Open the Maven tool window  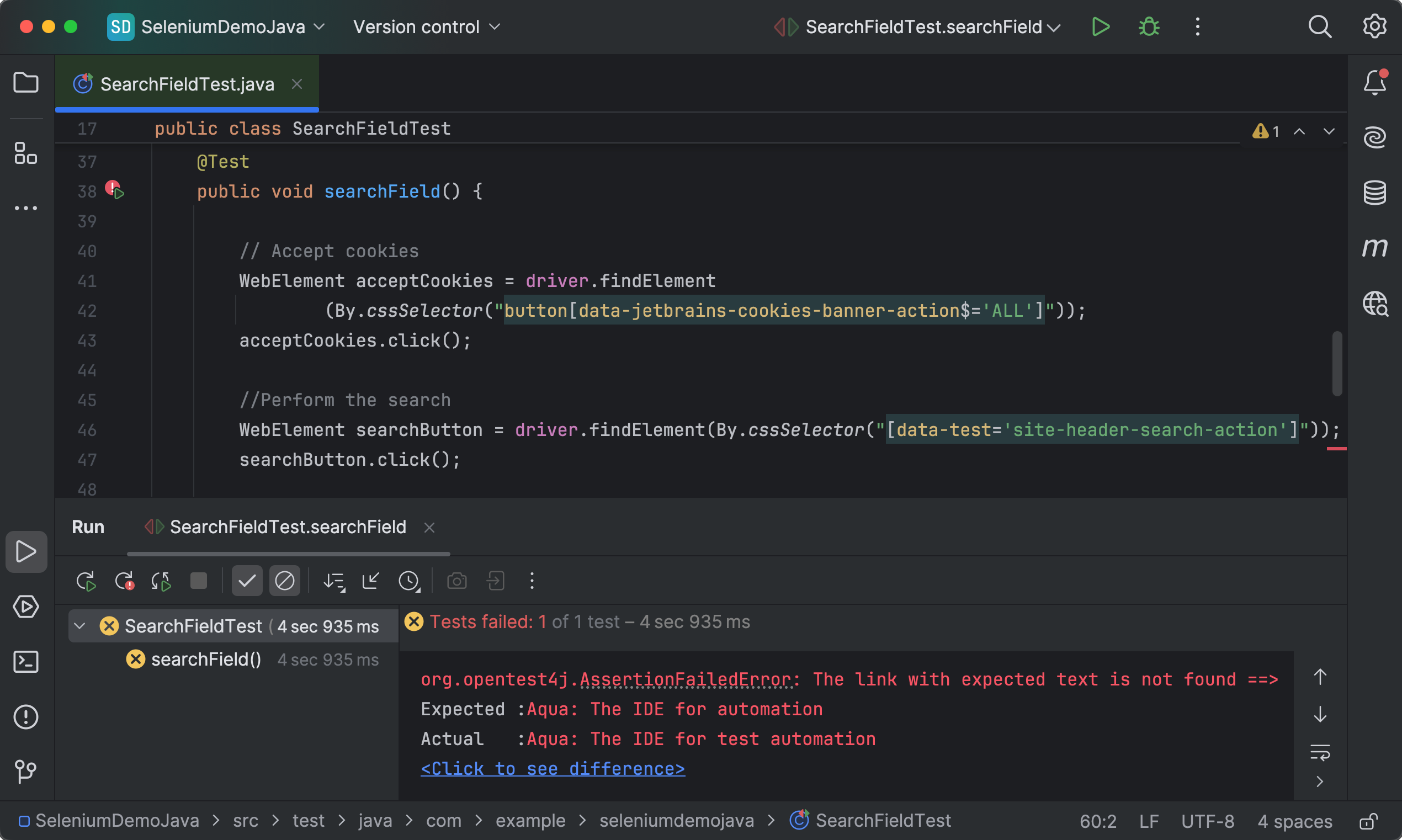1376,247
